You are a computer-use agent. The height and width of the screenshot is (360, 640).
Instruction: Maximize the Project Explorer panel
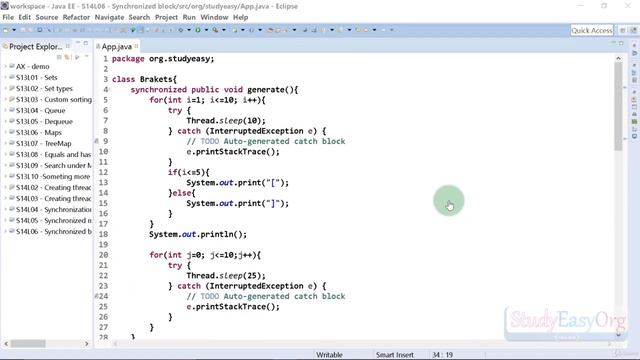point(86,43)
